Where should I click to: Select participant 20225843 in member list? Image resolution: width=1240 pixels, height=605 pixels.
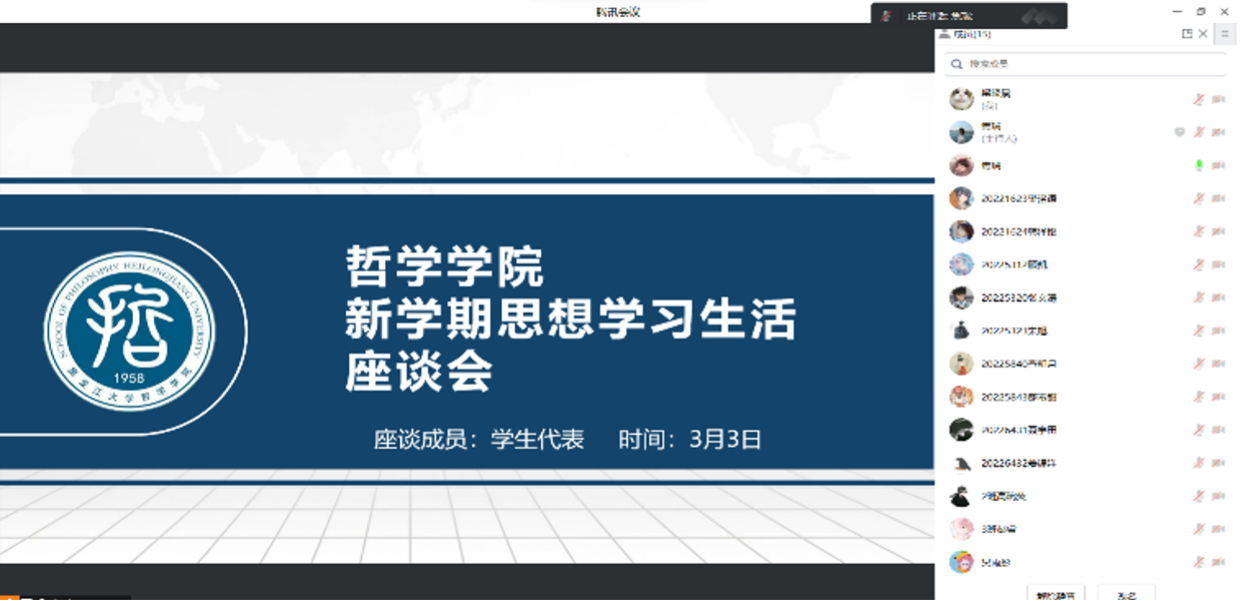[1018, 397]
